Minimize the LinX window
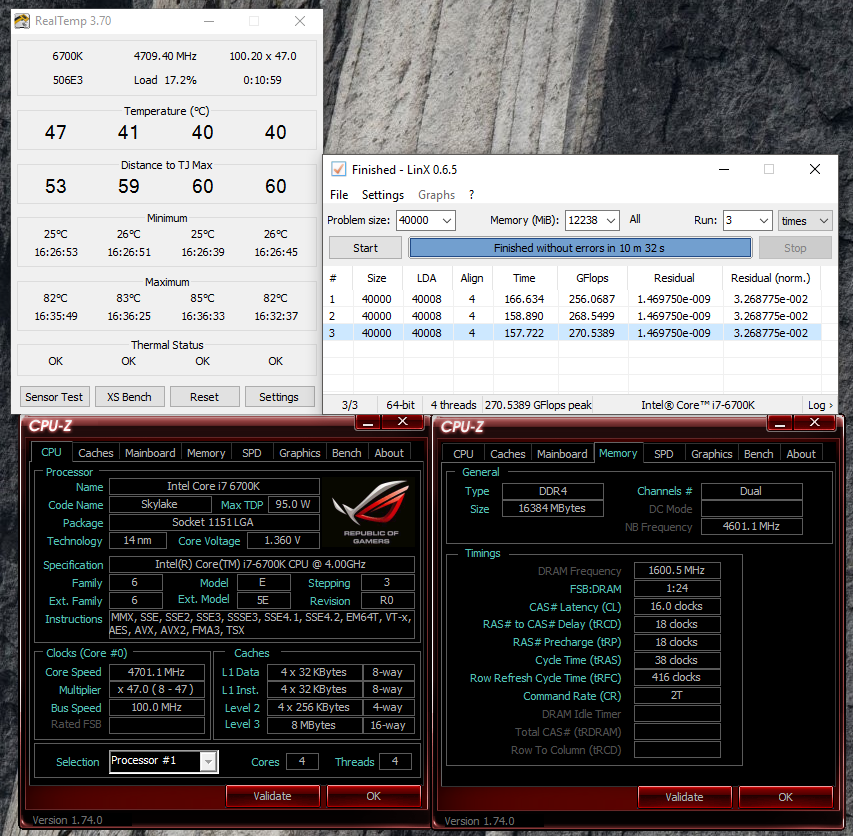853x836 pixels. 724,169
